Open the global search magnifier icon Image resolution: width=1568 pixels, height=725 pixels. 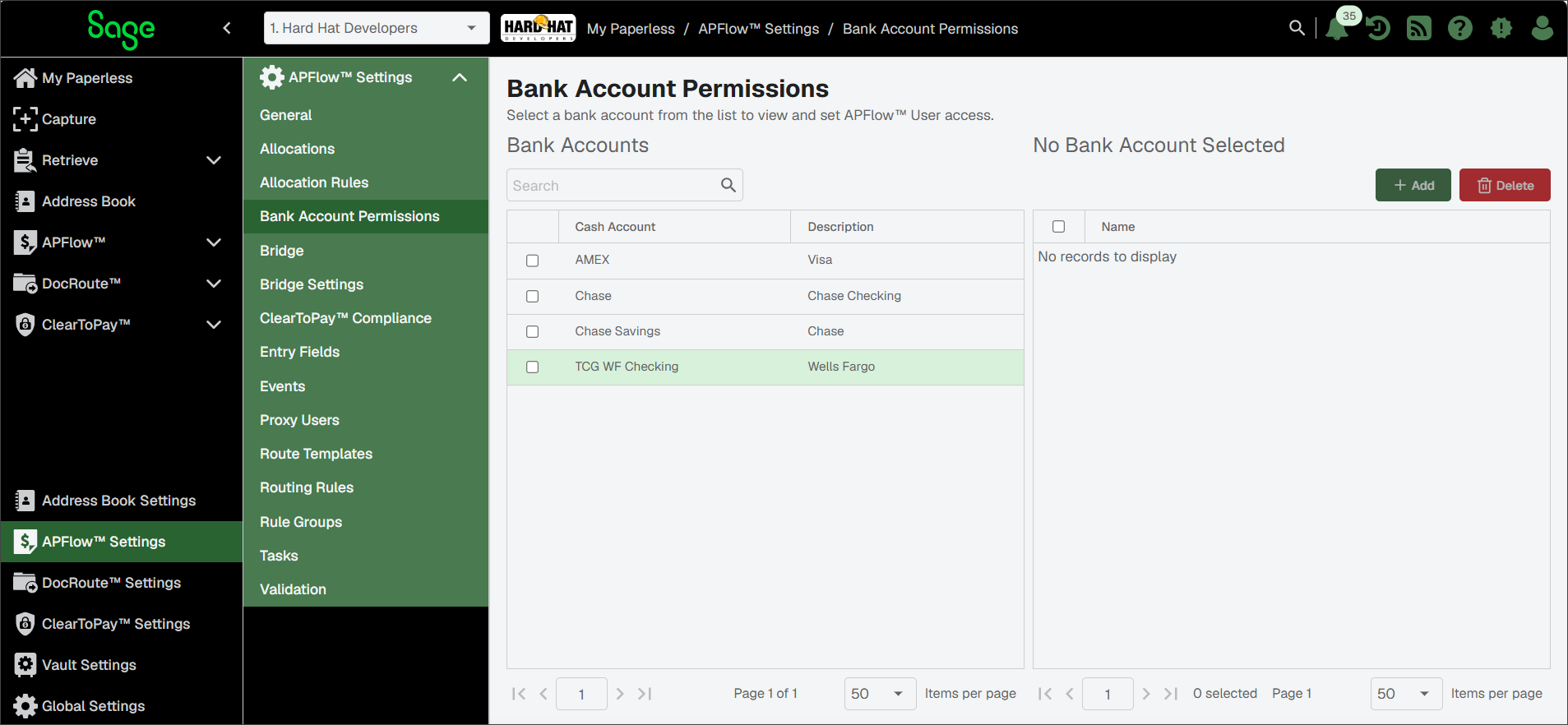pyautogui.click(x=1297, y=28)
